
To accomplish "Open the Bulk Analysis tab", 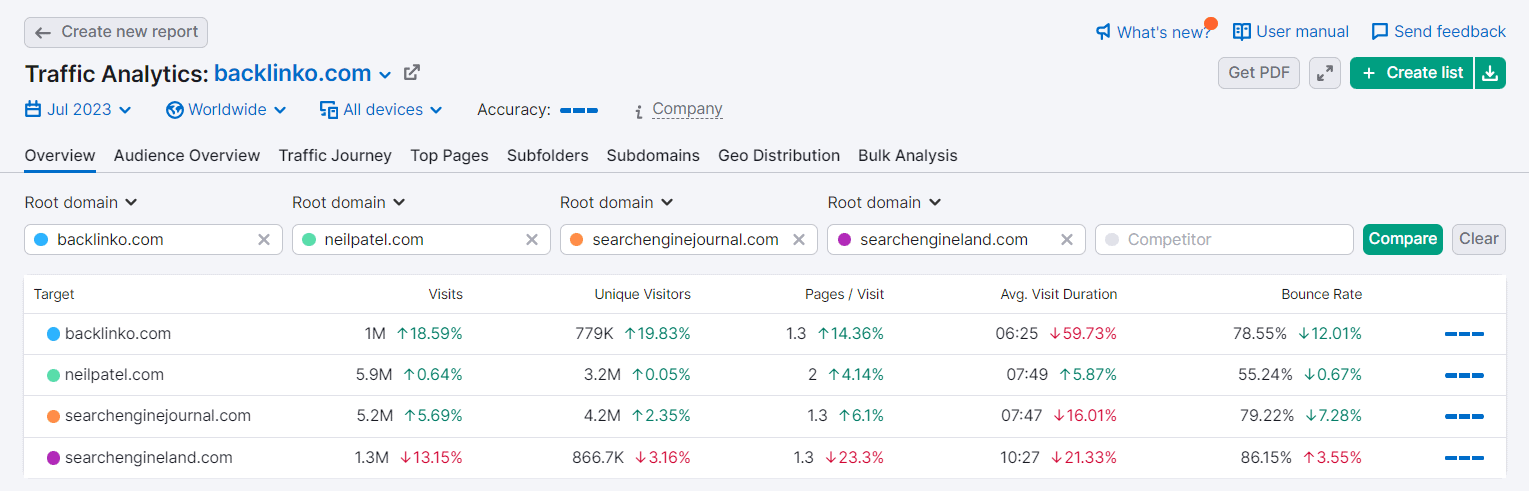I will 908,156.
